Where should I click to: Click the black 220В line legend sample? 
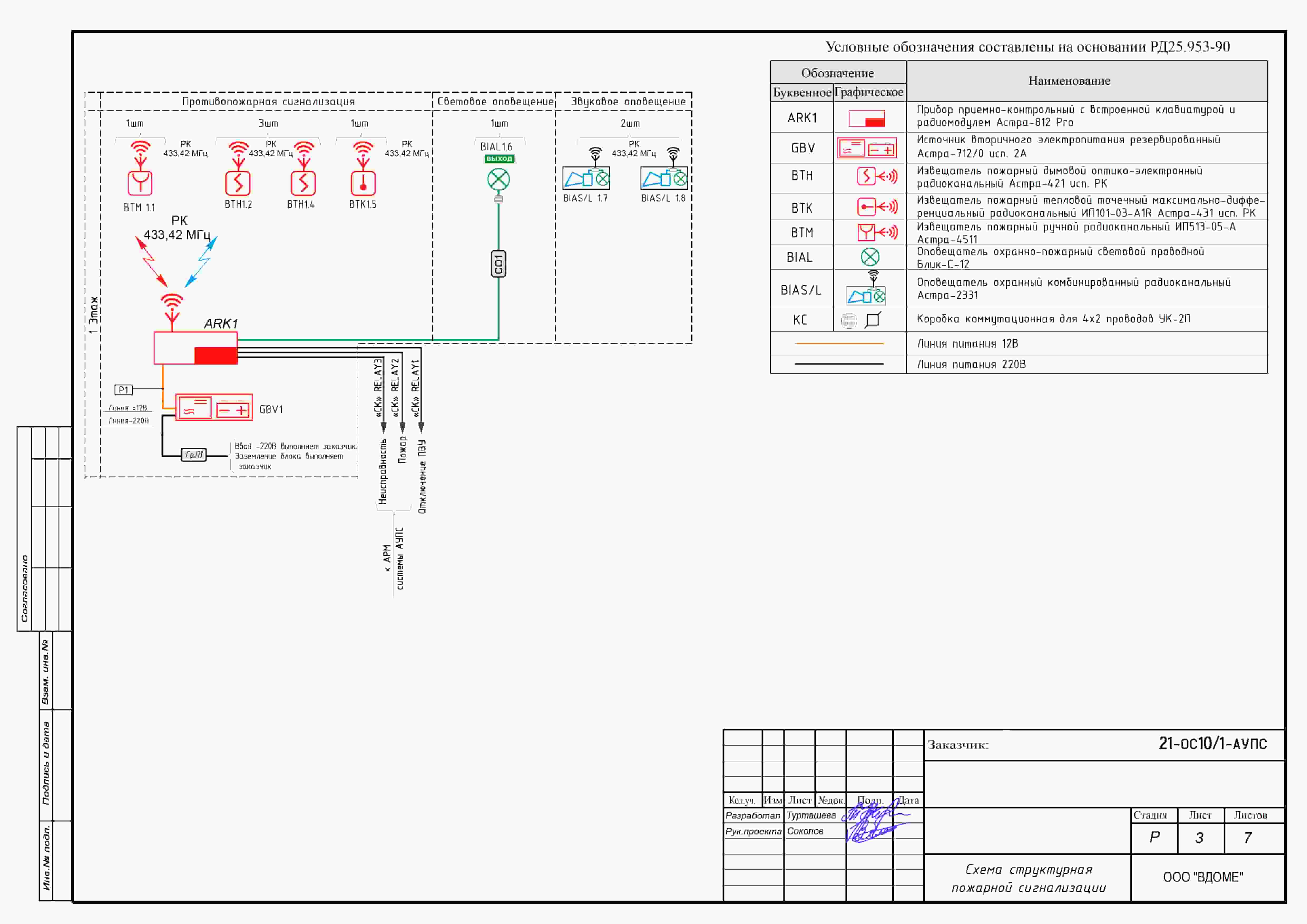tap(839, 364)
